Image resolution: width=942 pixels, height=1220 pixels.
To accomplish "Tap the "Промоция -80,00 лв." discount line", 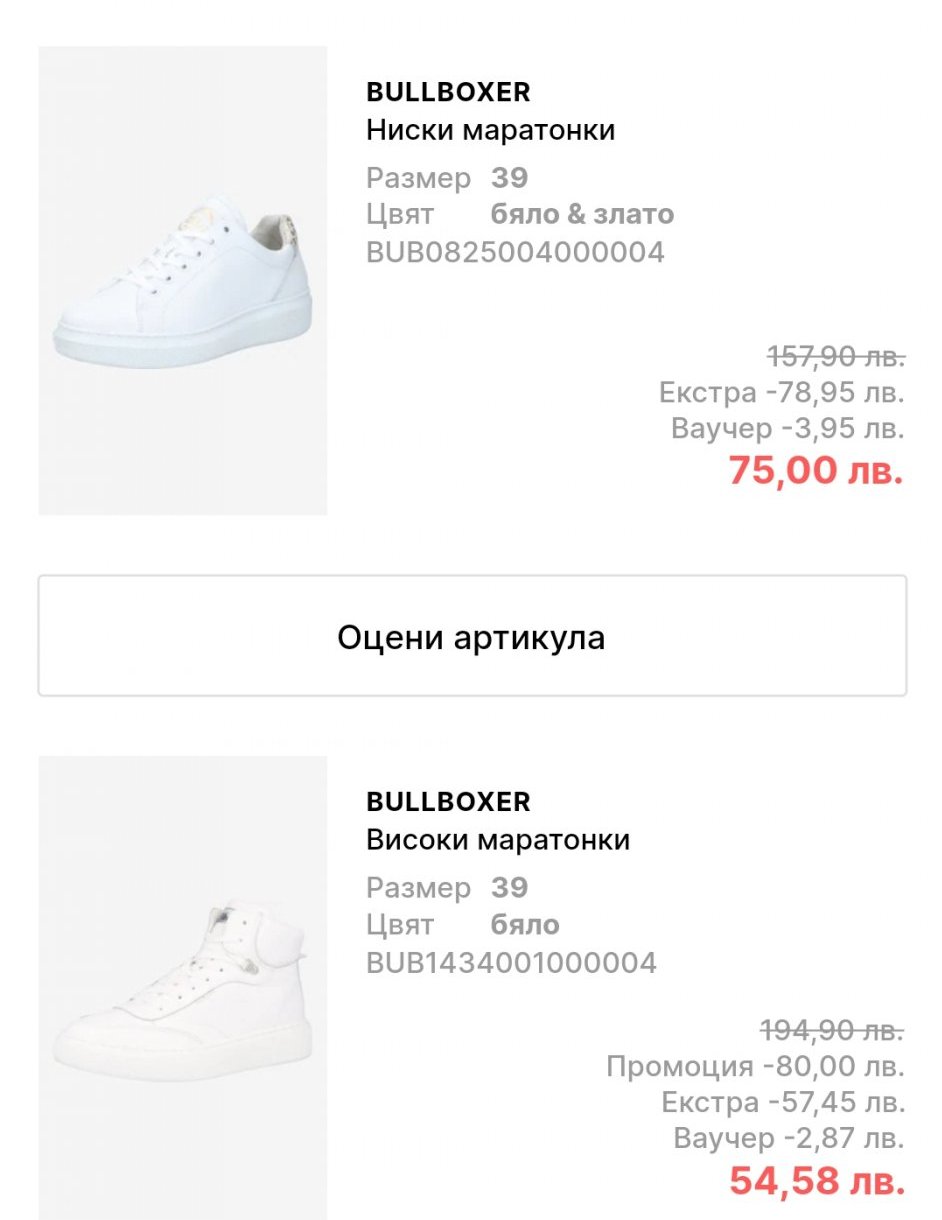I will (x=755, y=1066).
